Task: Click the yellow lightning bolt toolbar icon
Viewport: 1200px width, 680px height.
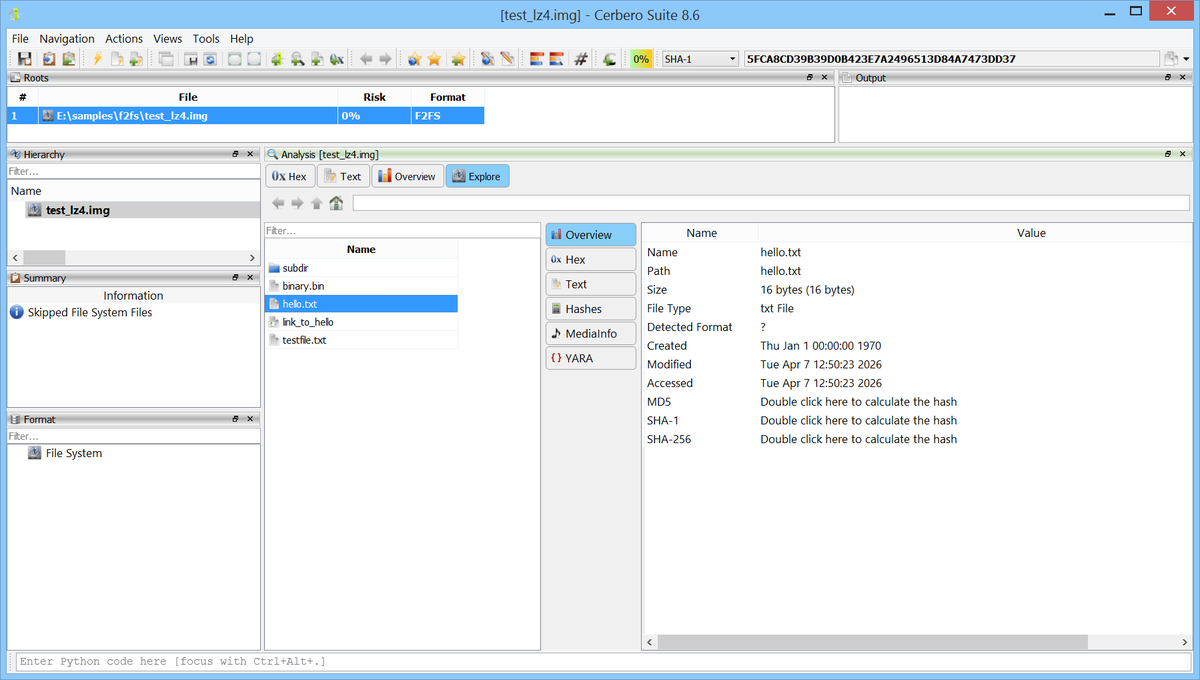Action: pyautogui.click(x=97, y=59)
